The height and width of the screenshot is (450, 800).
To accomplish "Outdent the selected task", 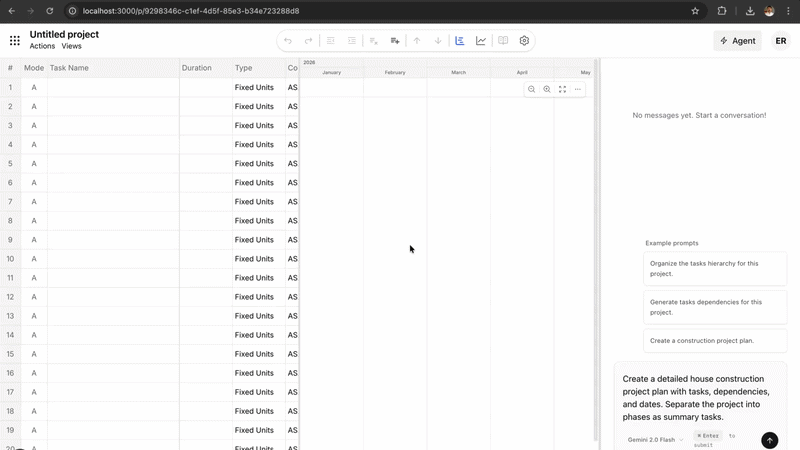I will [331, 41].
